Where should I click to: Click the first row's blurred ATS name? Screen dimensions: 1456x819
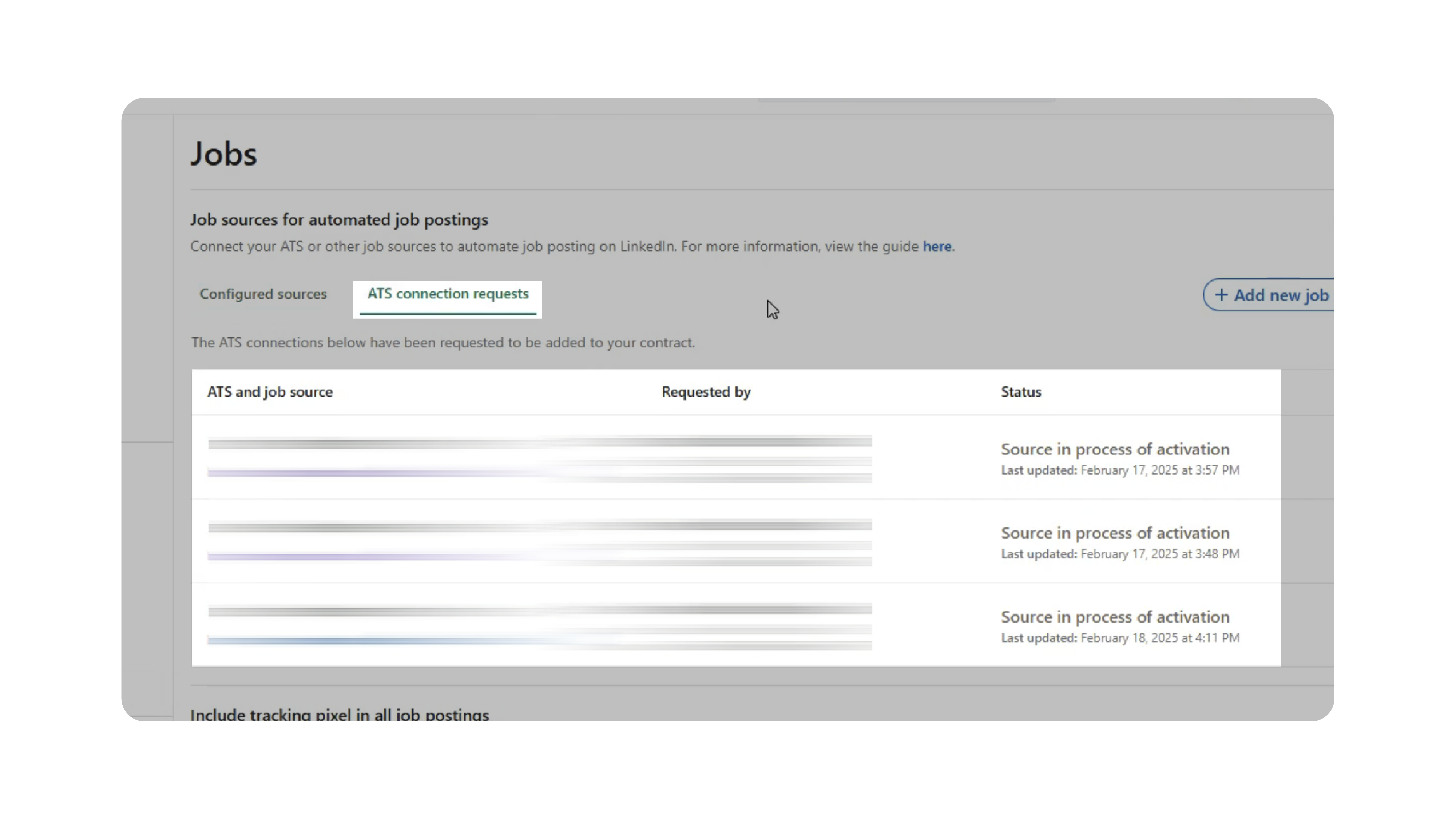click(339, 444)
